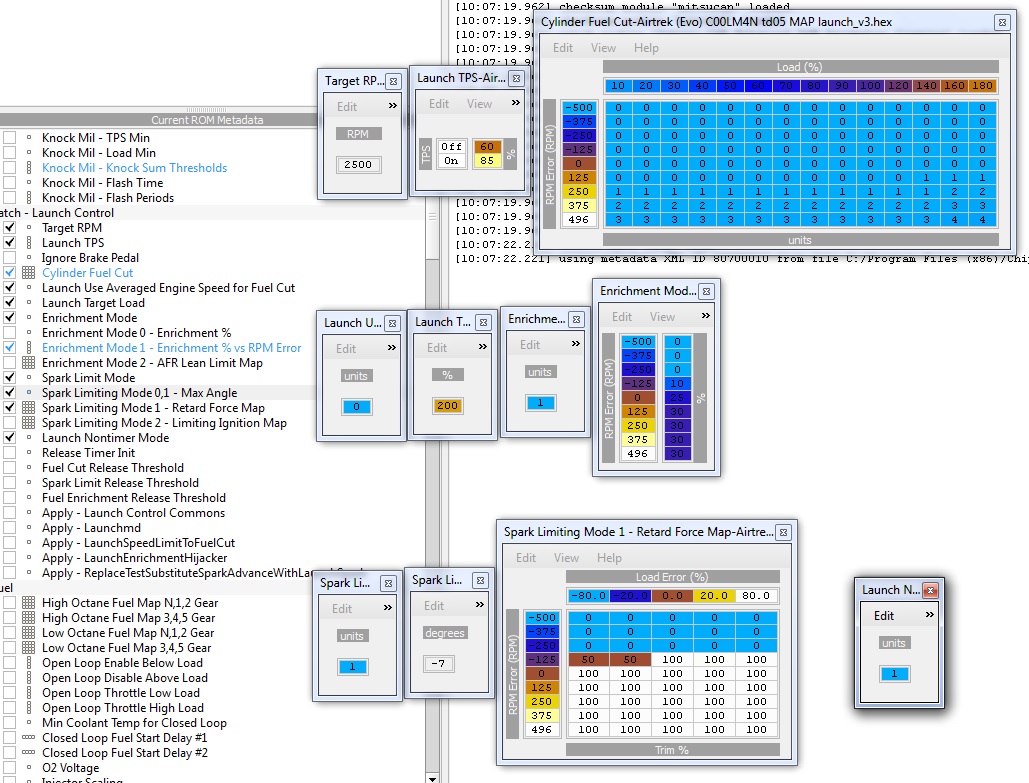Click the 180 load column header in Cylinder Fuel Cut

click(x=982, y=85)
